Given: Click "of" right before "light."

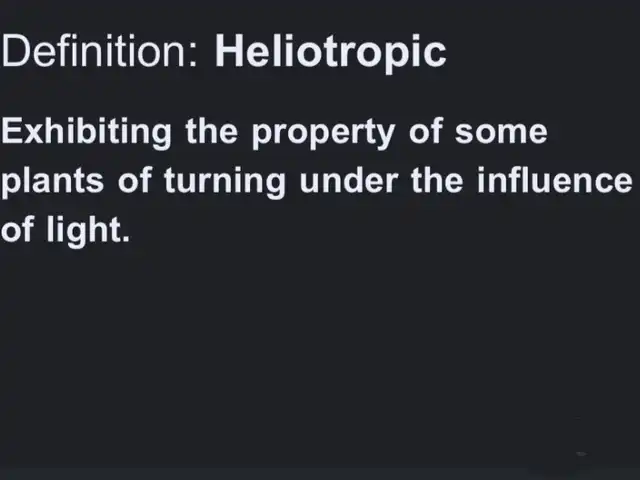Looking at the screenshot, I should click(x=17, y=229).
